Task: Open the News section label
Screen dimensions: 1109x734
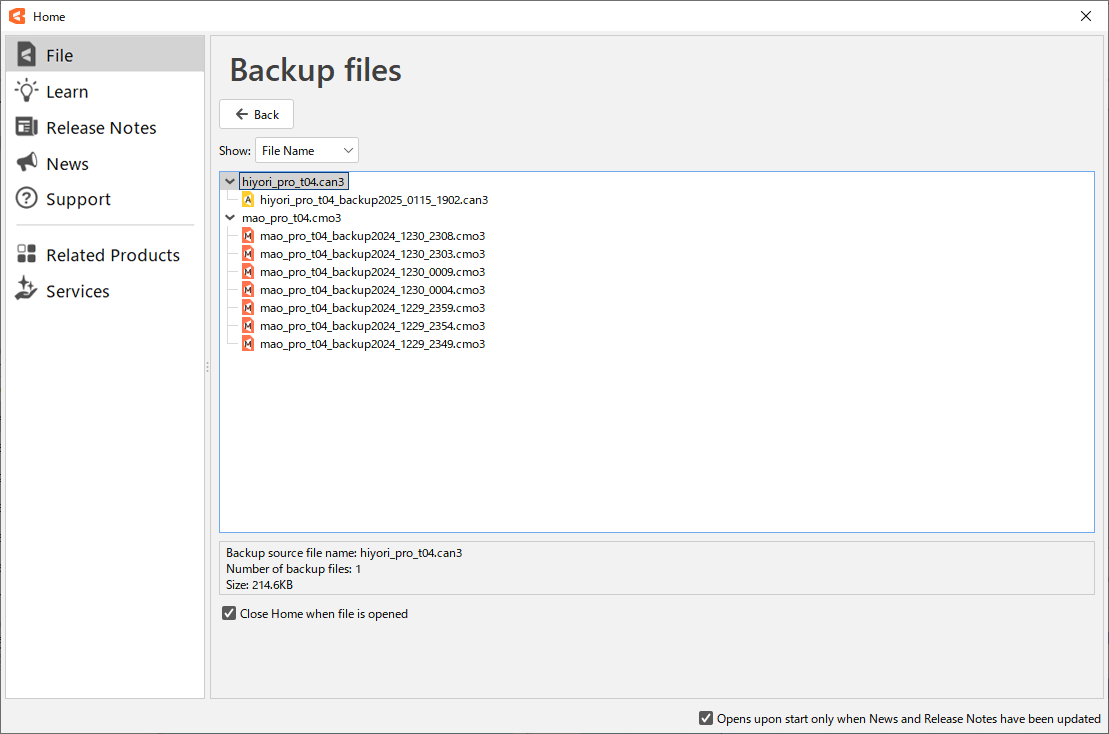Action: [x=67, y=164]
